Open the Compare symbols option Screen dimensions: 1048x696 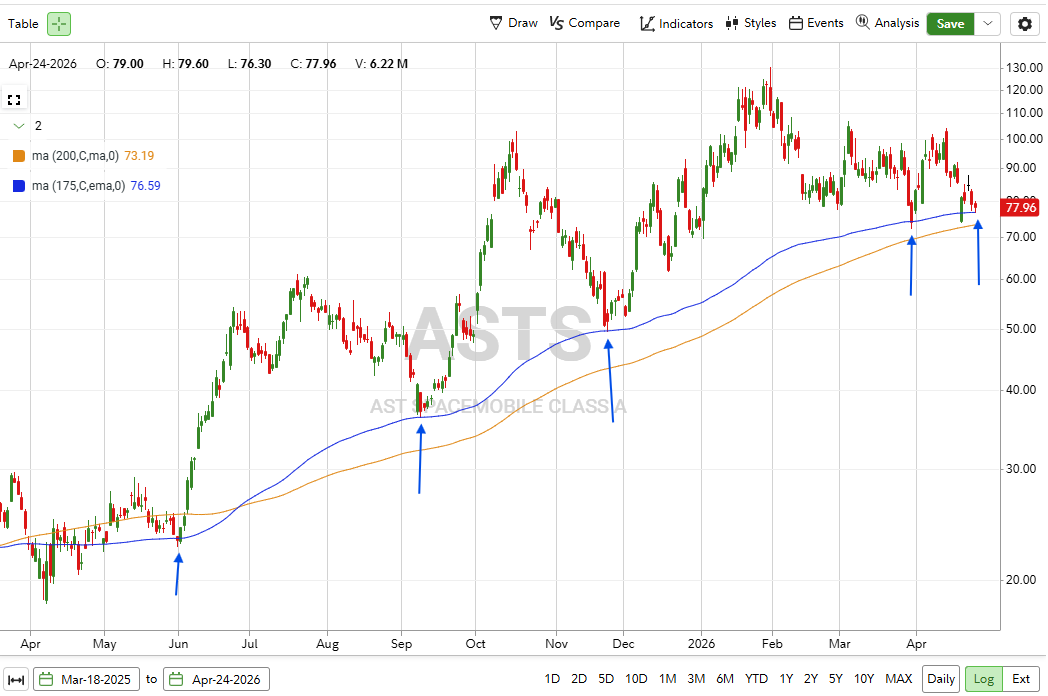(x=585, y=23)
